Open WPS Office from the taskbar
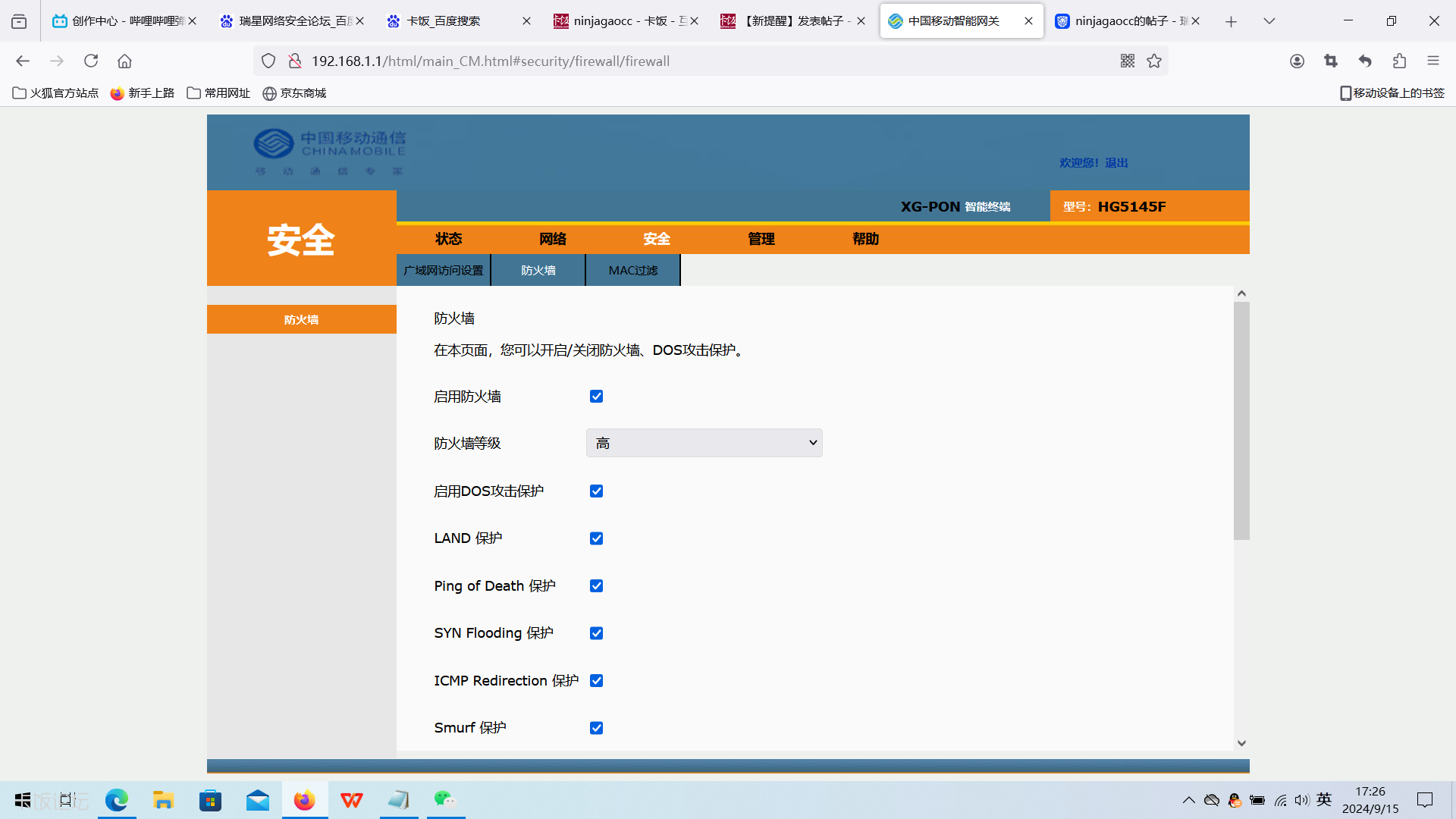Viewport: 1456px width, 819px height. [351, 800]
